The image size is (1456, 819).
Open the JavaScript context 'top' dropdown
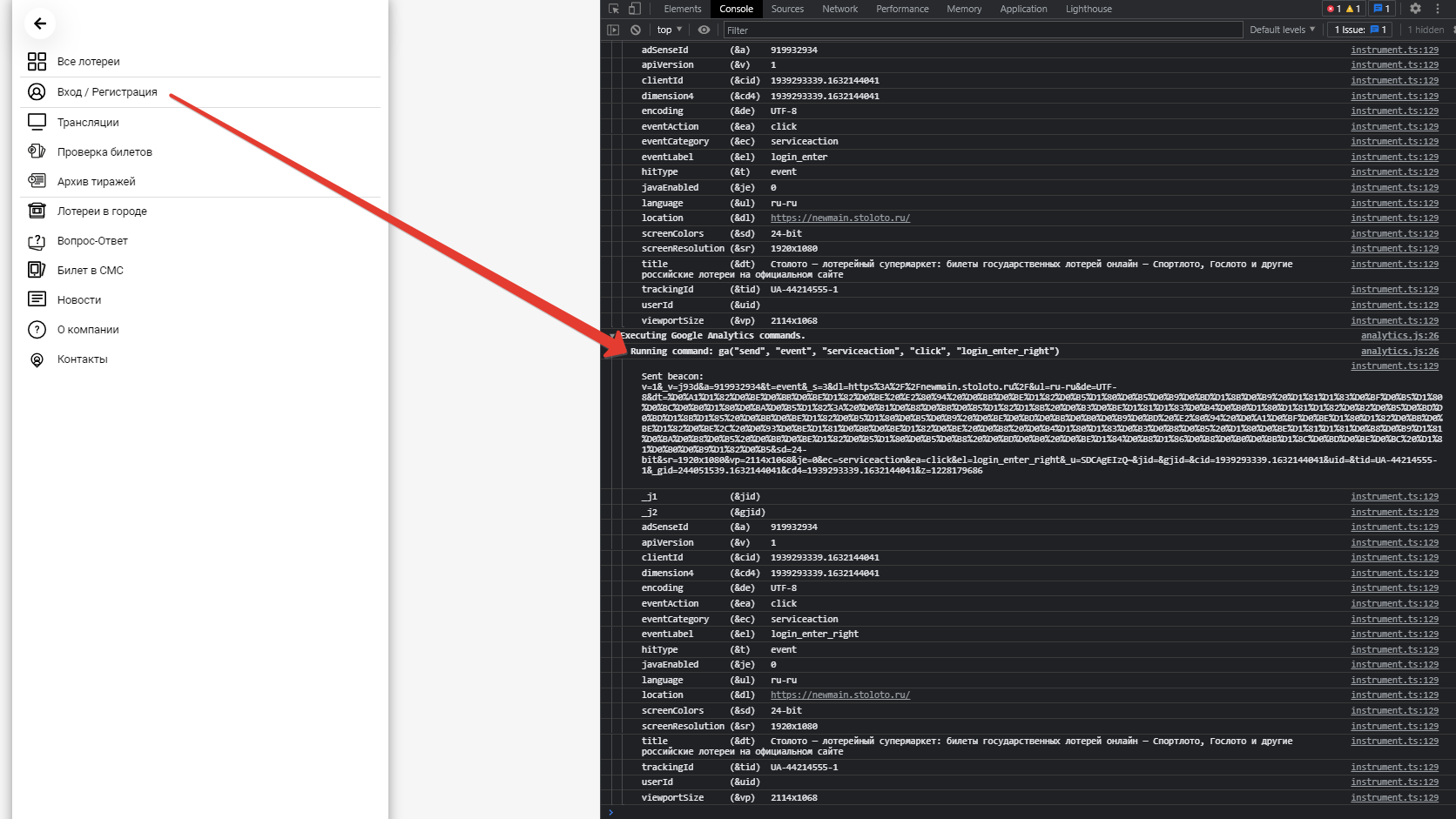point(669,30)
